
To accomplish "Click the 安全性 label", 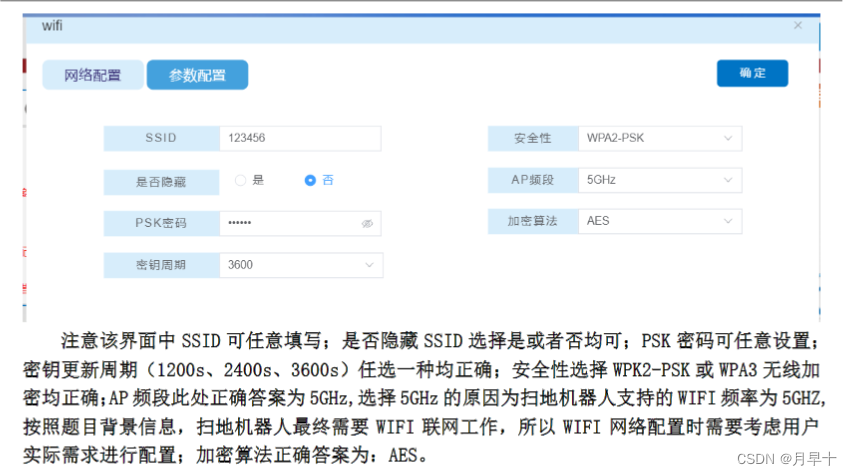I will (x=533, y=138).
